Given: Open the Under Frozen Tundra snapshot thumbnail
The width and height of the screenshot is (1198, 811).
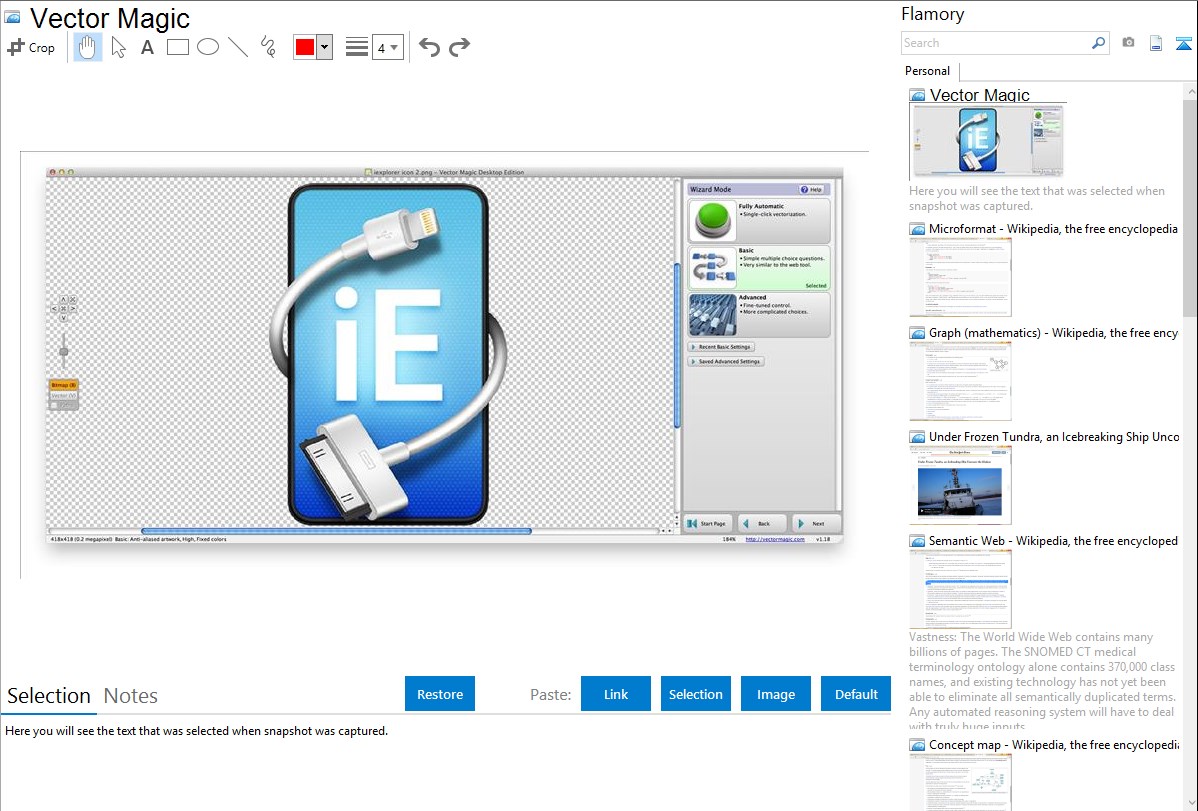Looking at the screenshot, I should pyautogui.click(x=960, y=485).
